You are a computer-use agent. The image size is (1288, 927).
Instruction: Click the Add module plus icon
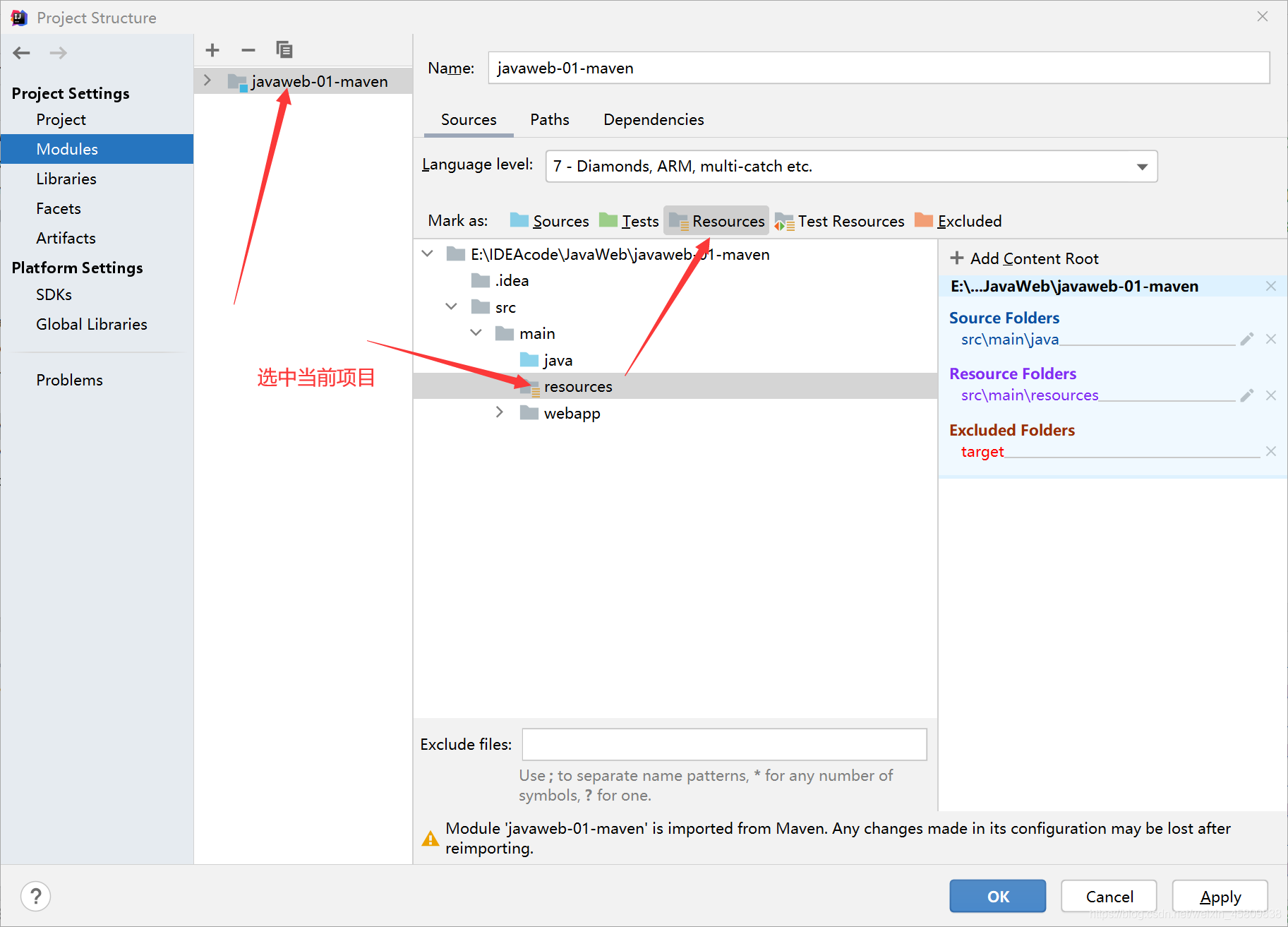pyautogui.click(x=212, y=50)
